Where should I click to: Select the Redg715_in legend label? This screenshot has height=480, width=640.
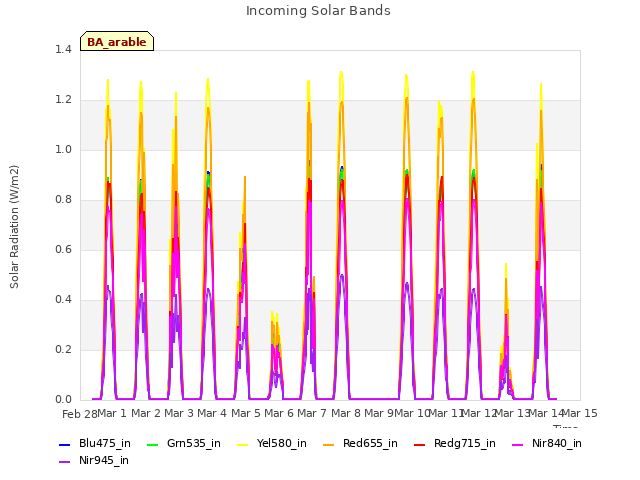point(465,444)
